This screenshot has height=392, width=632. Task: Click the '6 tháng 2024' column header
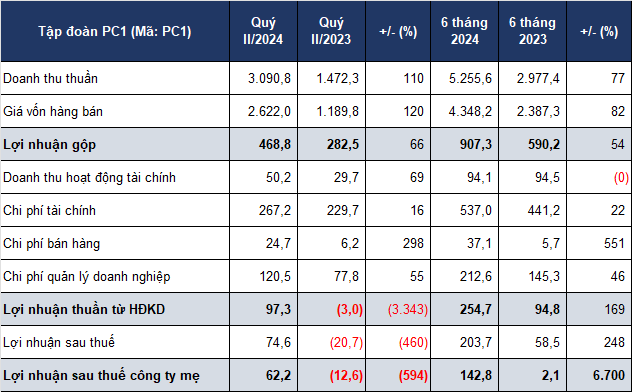click(x=464, y=31)
